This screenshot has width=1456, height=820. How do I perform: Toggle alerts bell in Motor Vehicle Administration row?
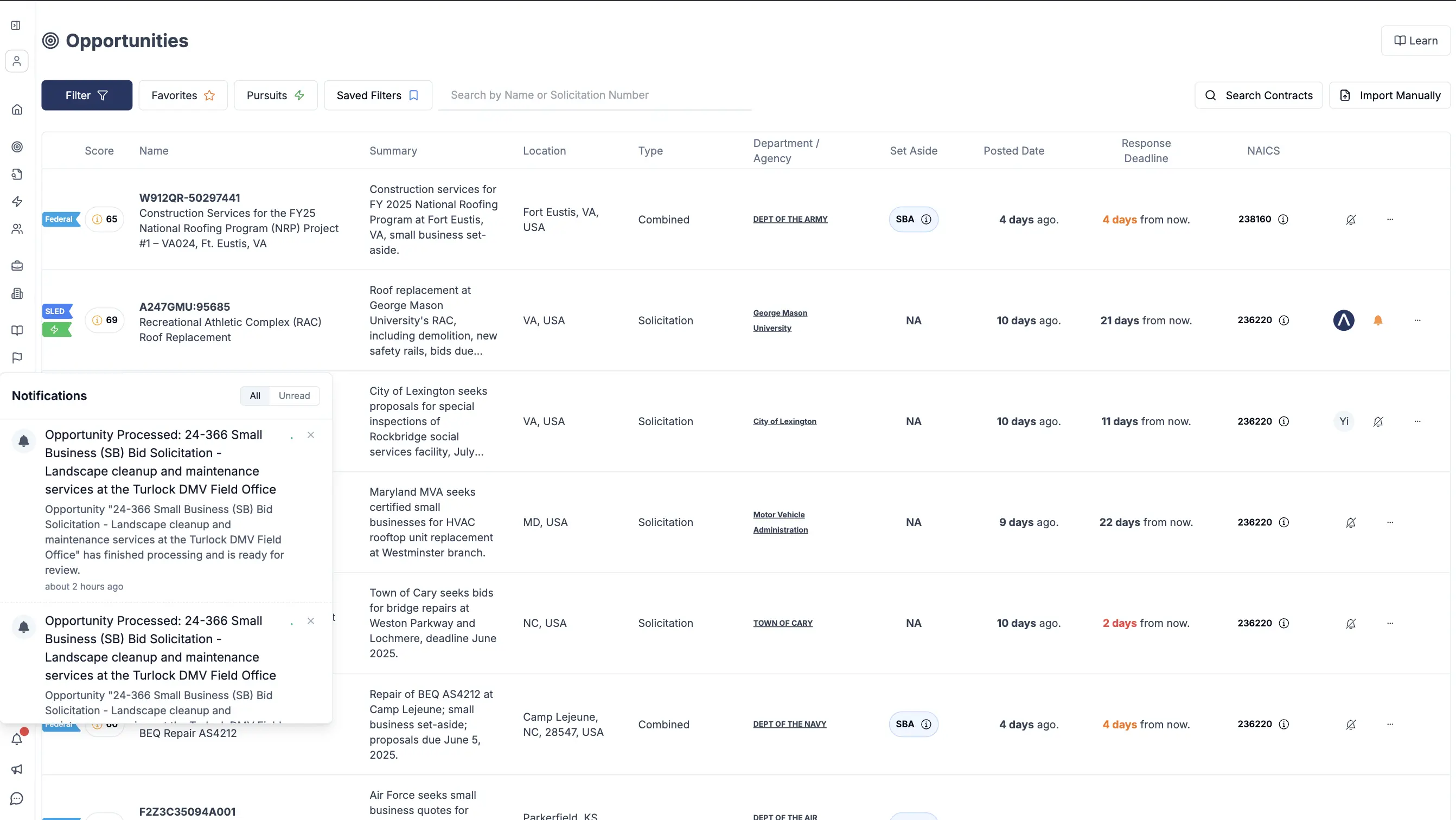coord(1350,522)
